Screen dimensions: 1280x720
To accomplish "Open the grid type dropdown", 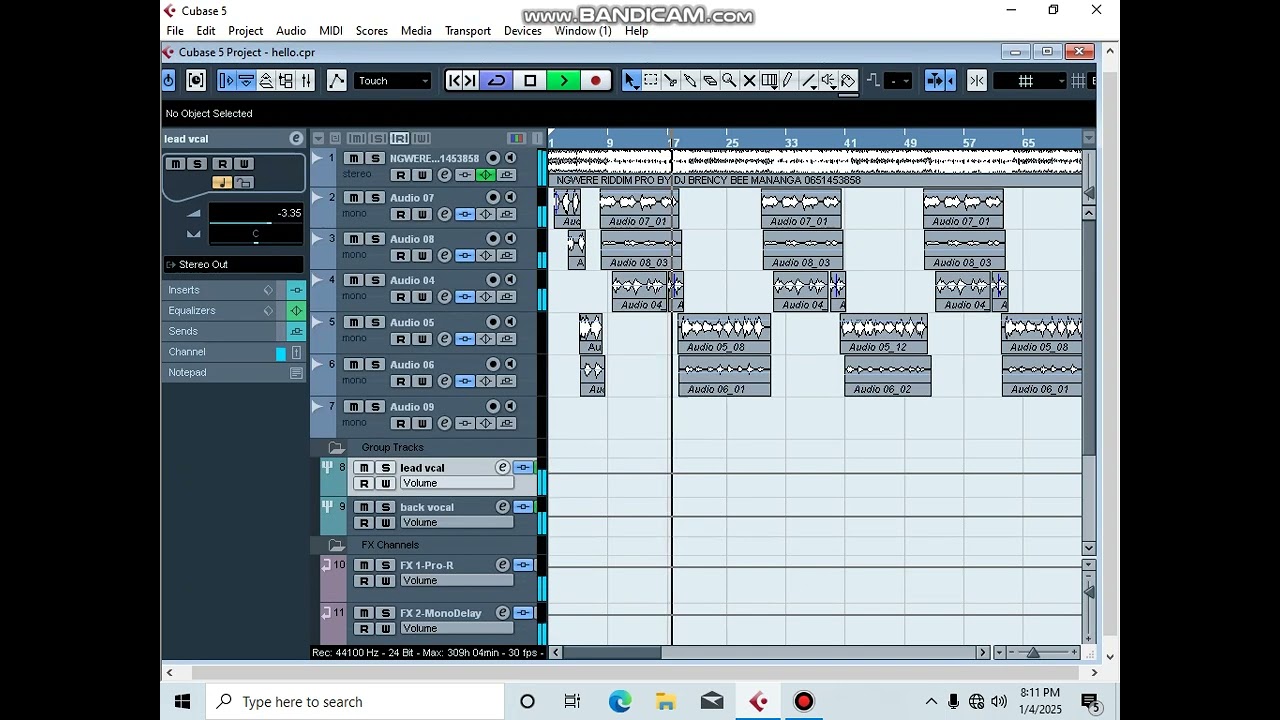I will 1029,81.
